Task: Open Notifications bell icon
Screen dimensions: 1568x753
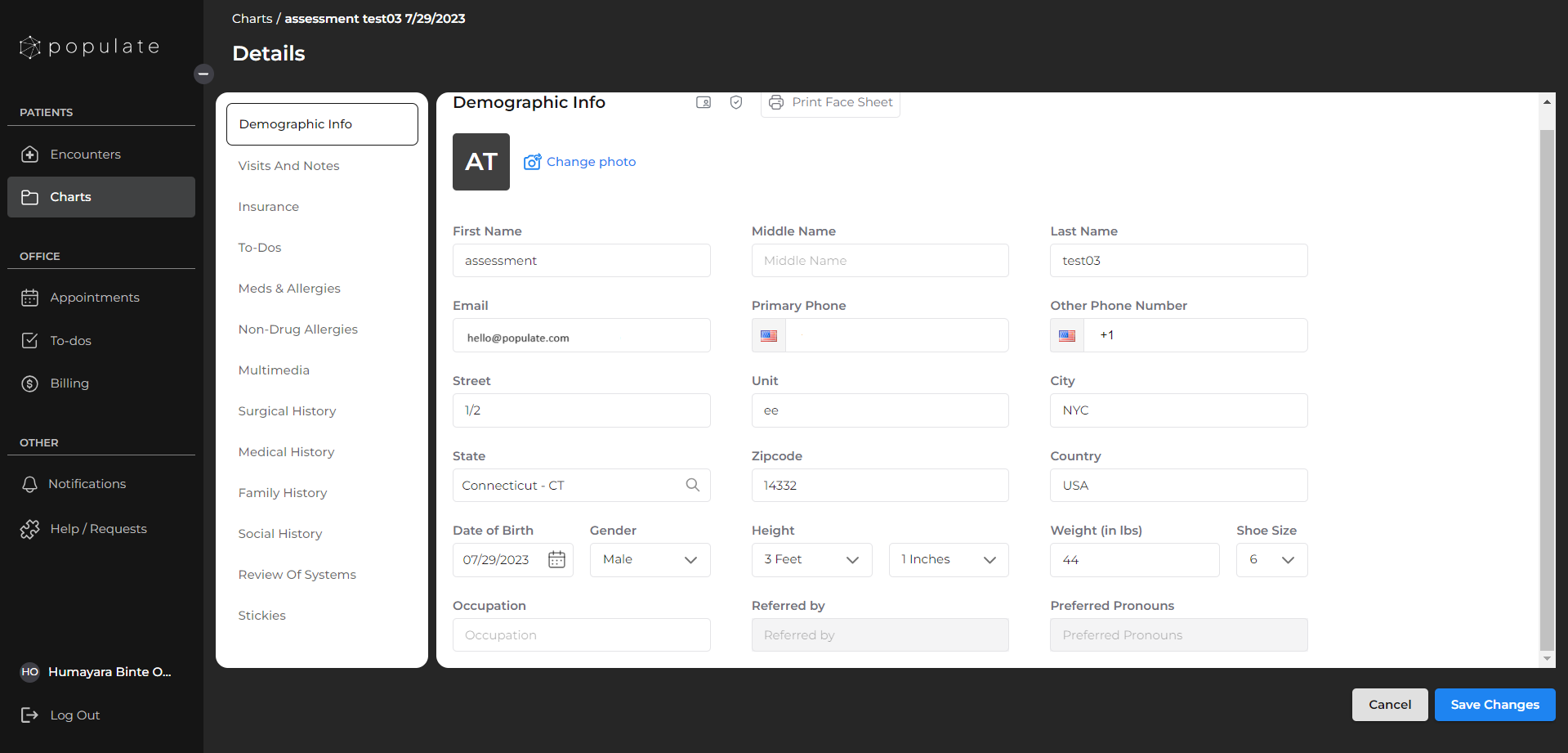Action: 30,483
